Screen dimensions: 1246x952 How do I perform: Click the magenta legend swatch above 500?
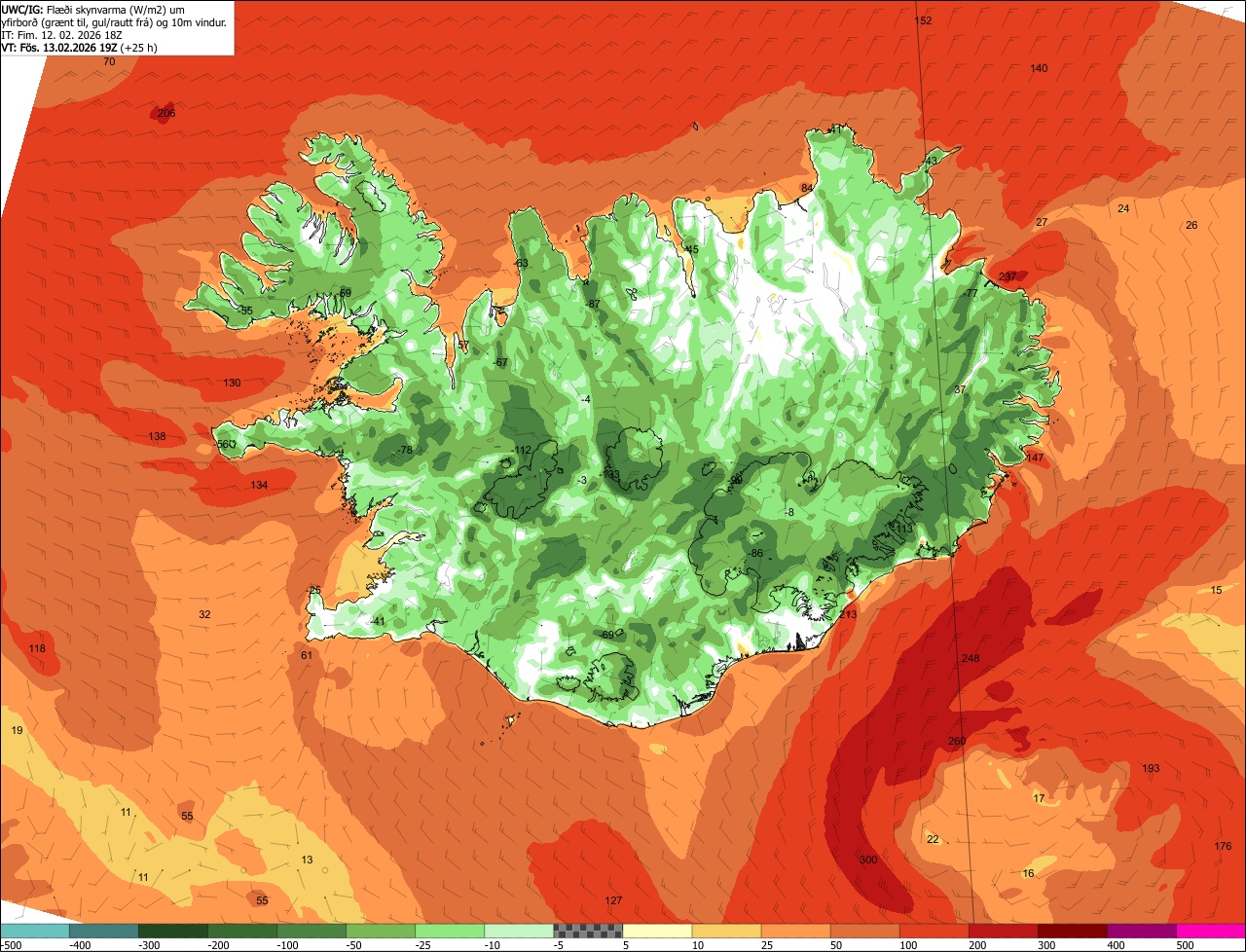pyautogui.click(x=1211, y=932)
